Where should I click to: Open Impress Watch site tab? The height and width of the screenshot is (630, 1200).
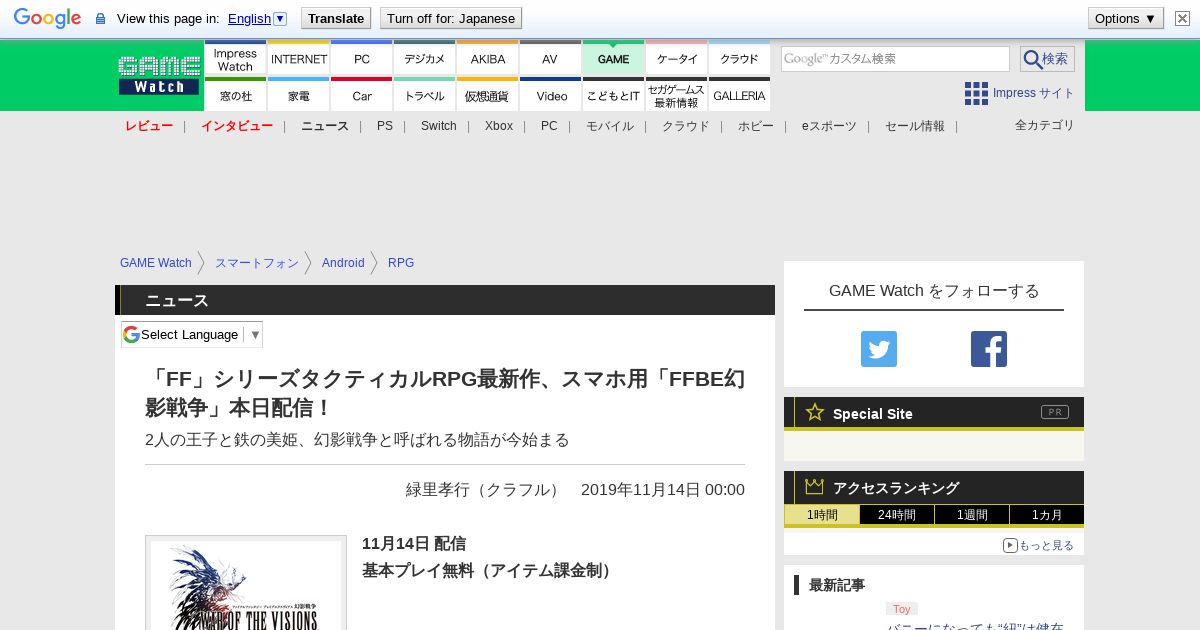tap(236, 59)
